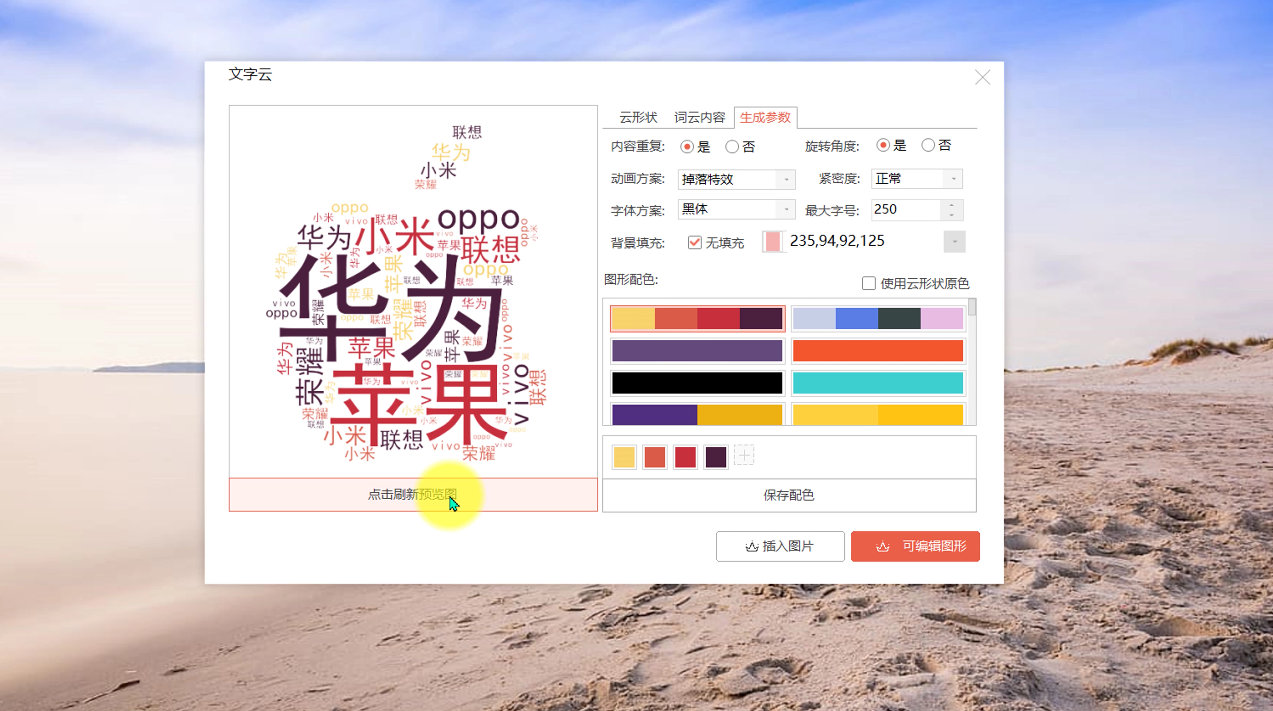Viewport: 1273px width, 711px height.
Task: Click the RGBA value 235,94,92,125
Action: (x=837, y=241)
